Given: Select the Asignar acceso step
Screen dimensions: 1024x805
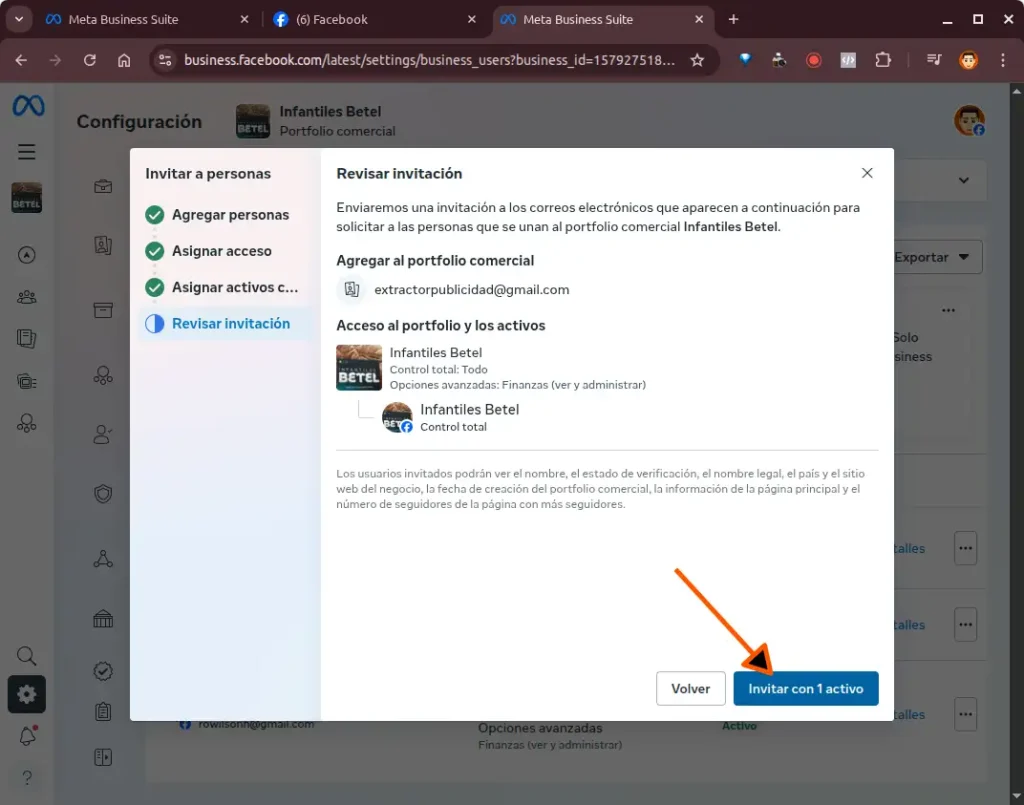Looking at the screenshot, I should [x=221, y=251].
